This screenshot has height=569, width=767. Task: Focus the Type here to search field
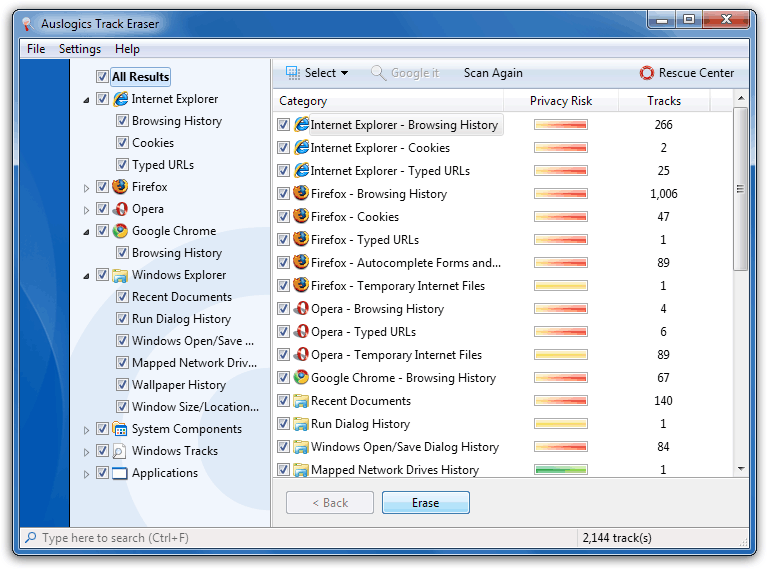pyautogui.click(x=298, y=538)
